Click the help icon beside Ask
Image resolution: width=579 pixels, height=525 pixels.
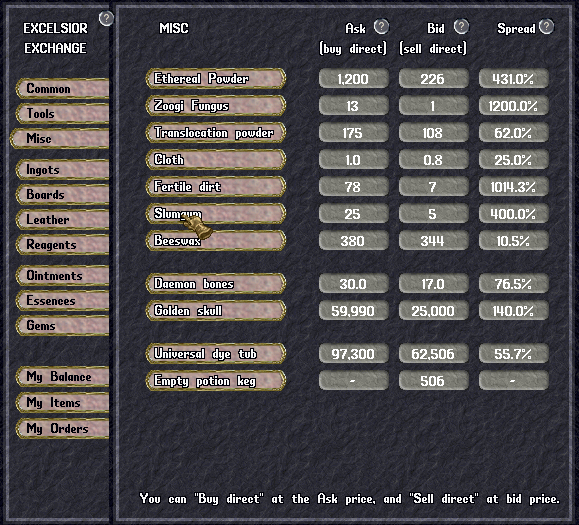[x=381, y=27]
